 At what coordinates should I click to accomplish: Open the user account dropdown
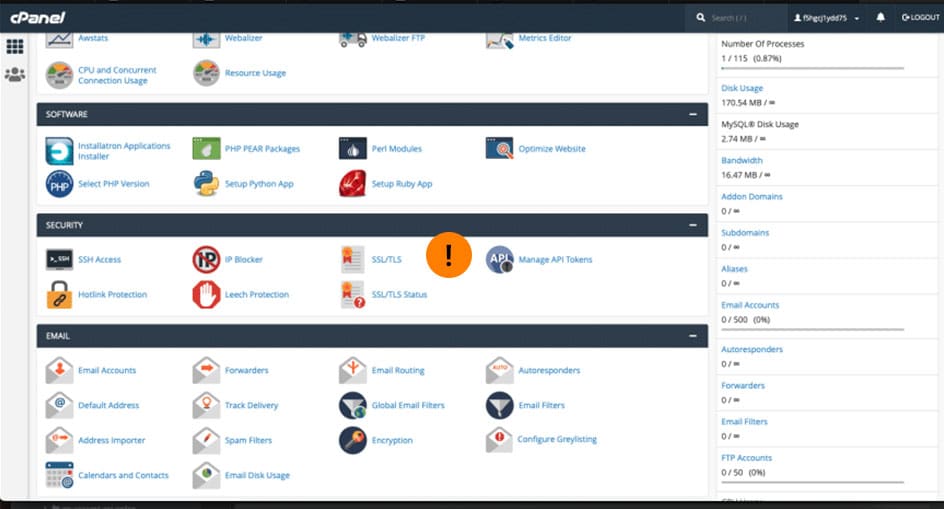pos(826,18)
